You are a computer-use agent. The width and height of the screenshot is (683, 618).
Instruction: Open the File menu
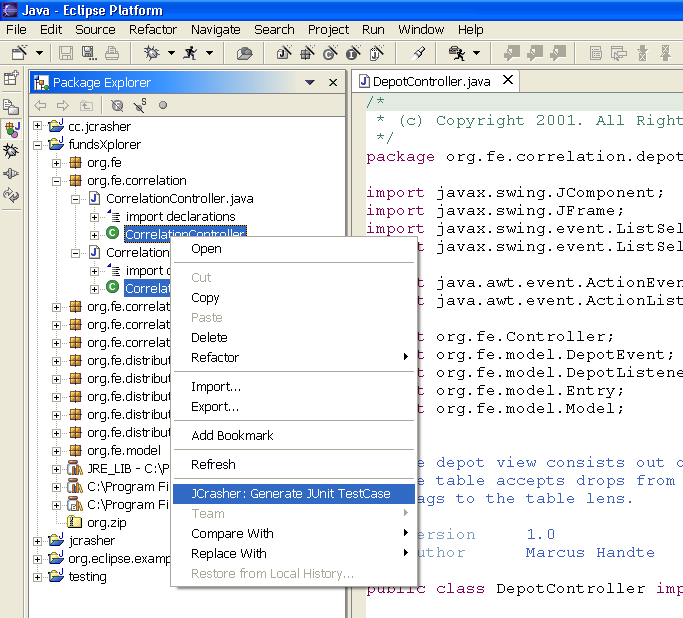(x=16, y=30)
